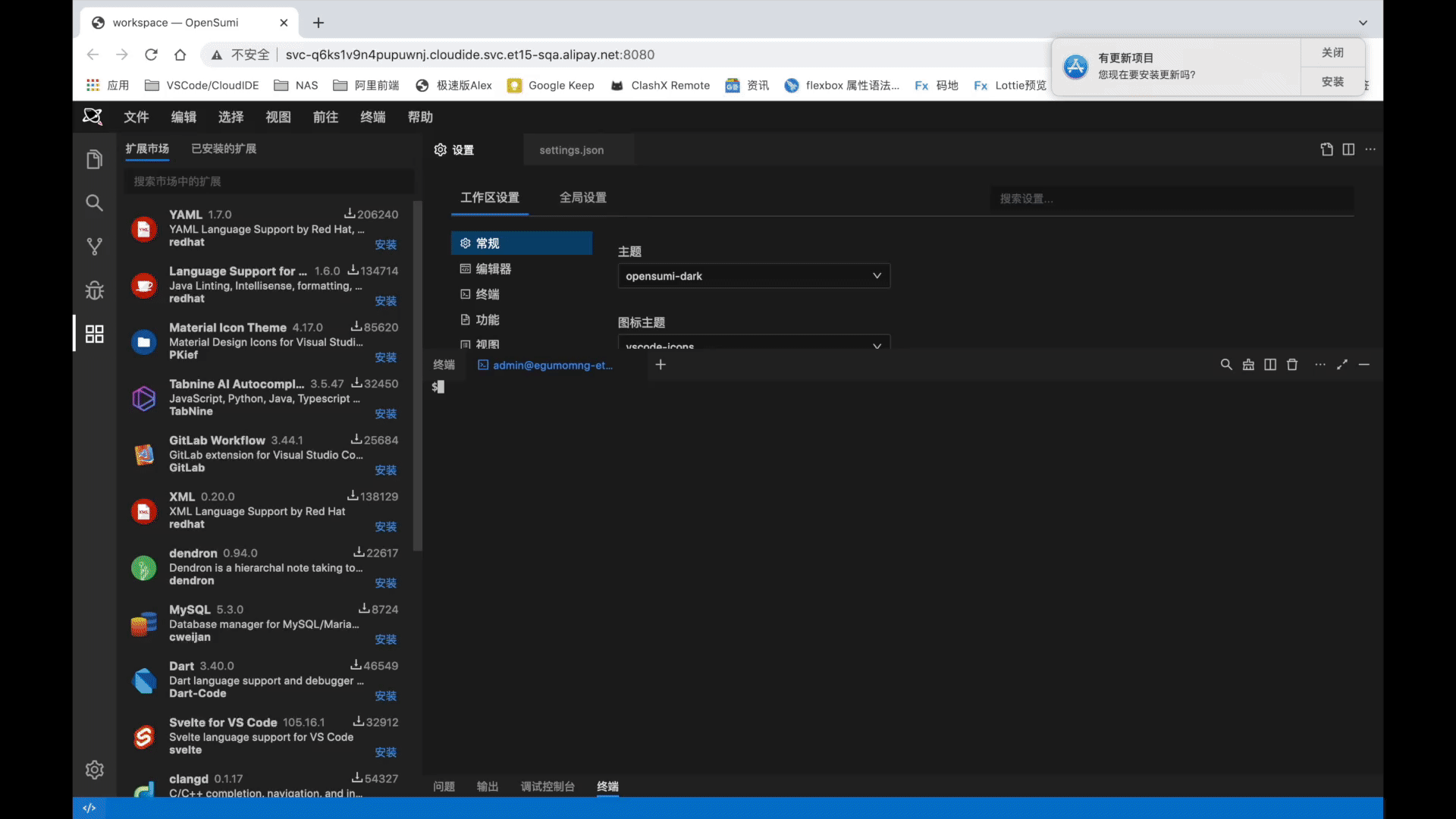
Task: Install the GitLab Workflow extension
Action: pos(385,470)
